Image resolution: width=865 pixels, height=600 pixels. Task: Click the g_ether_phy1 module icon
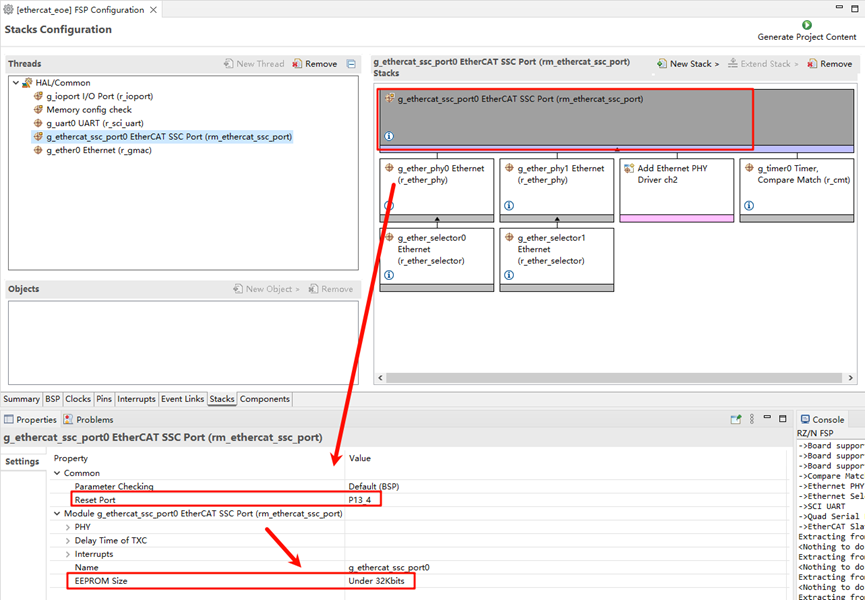click(509, 168)
